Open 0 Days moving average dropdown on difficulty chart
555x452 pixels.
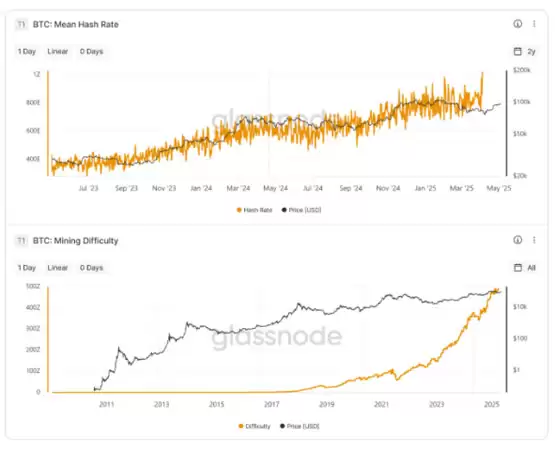(x=91, y=268)
